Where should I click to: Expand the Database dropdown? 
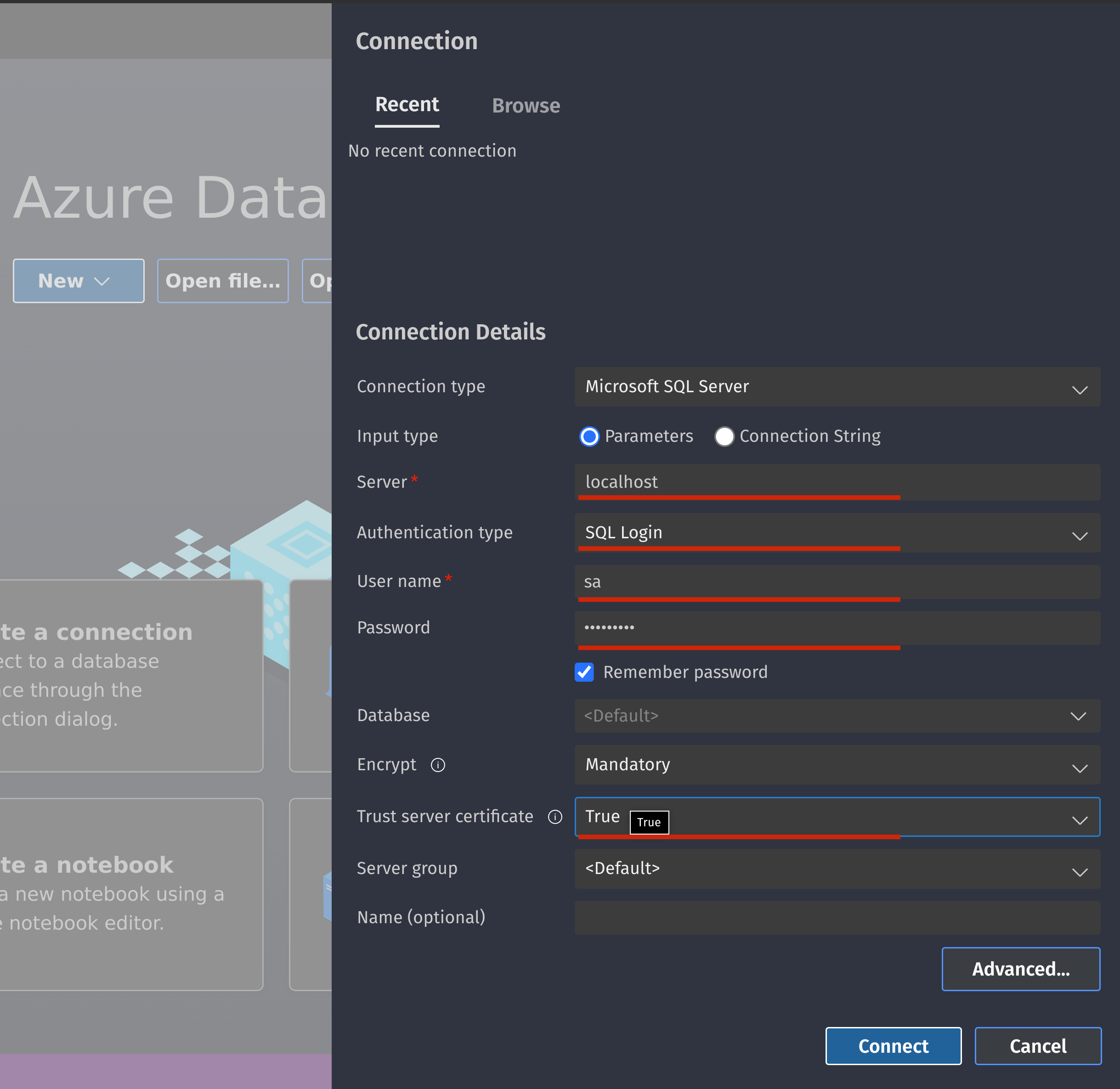(x=837, y=716)
